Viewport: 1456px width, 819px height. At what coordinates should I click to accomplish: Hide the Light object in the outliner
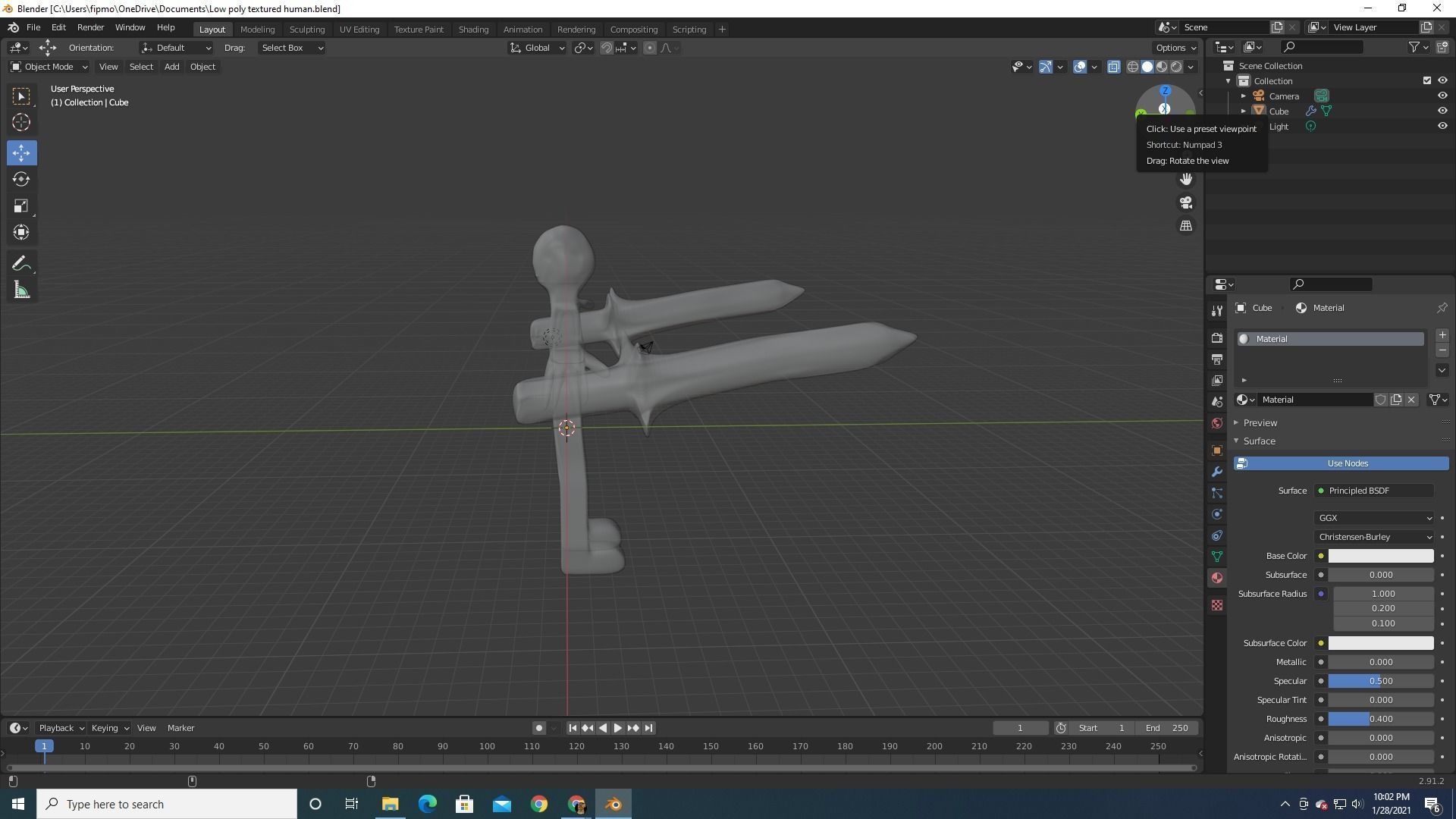pos(1442,126)
